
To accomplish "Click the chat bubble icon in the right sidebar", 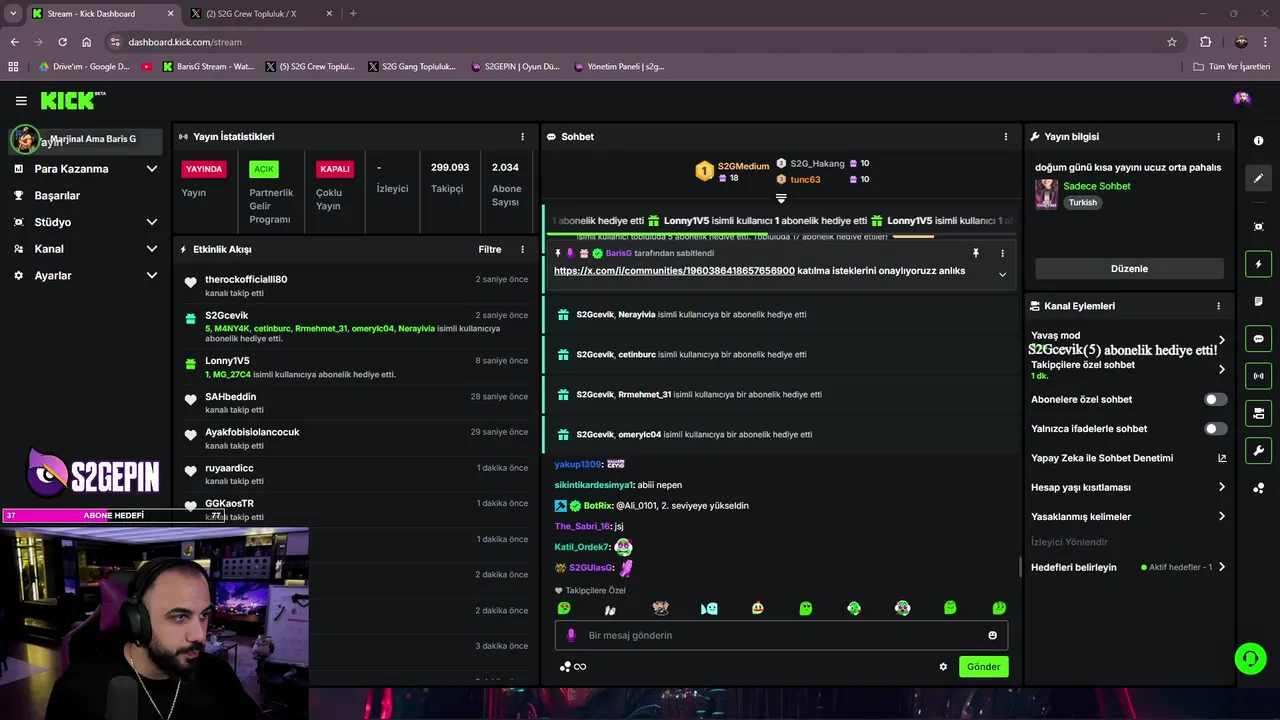I will click(1258, 338).
